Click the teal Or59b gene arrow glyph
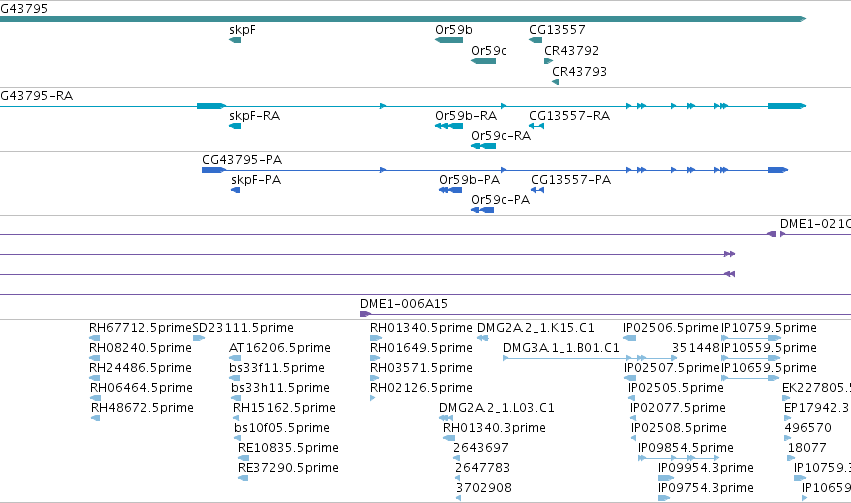851x503 pixels. [449, 40]
